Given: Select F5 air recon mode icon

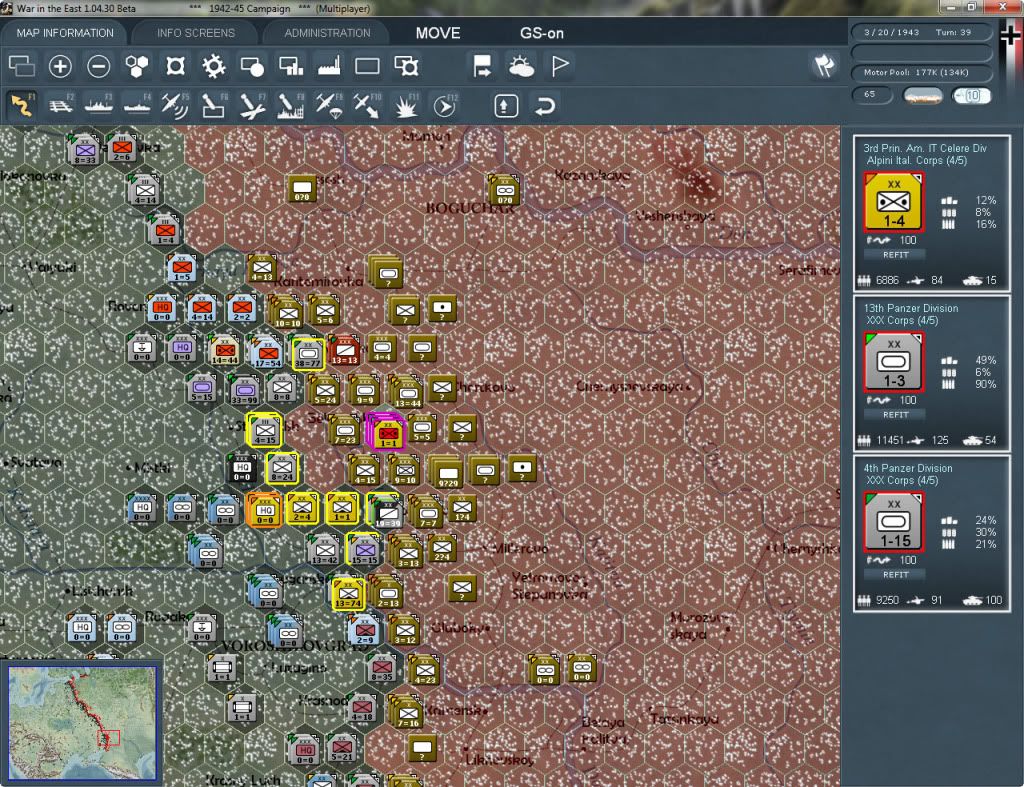Looking at the screenshot, I should click(x=175, y=105).
